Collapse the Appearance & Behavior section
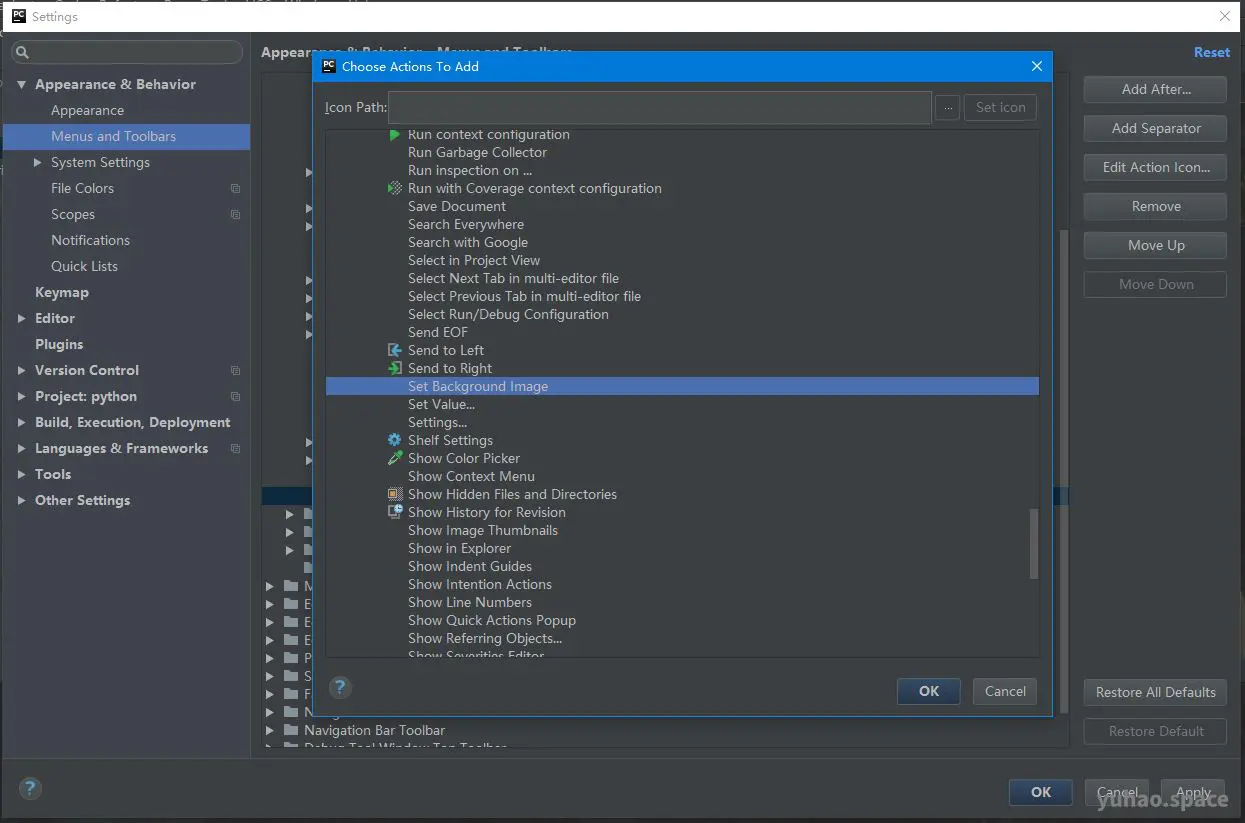The height and width of the screenshot is (823, 1245). [x=21, y=84]
